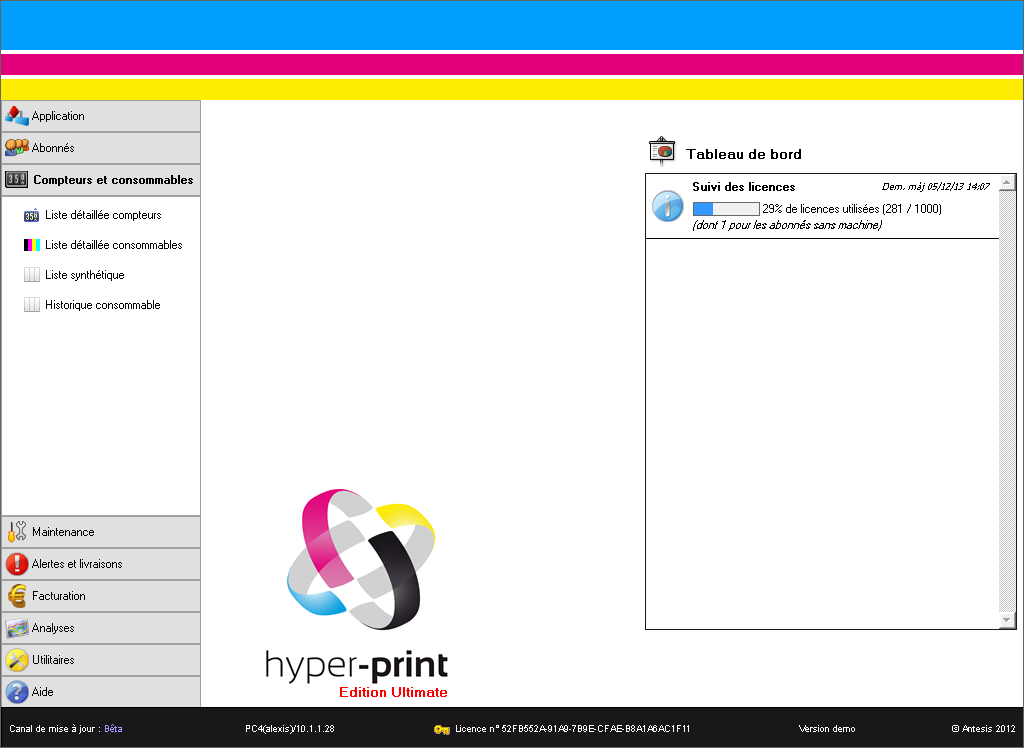The height and width of the screenshot is (748, 1024).
Task: Click the info icon in Suivi des licences
Action: 667,208
